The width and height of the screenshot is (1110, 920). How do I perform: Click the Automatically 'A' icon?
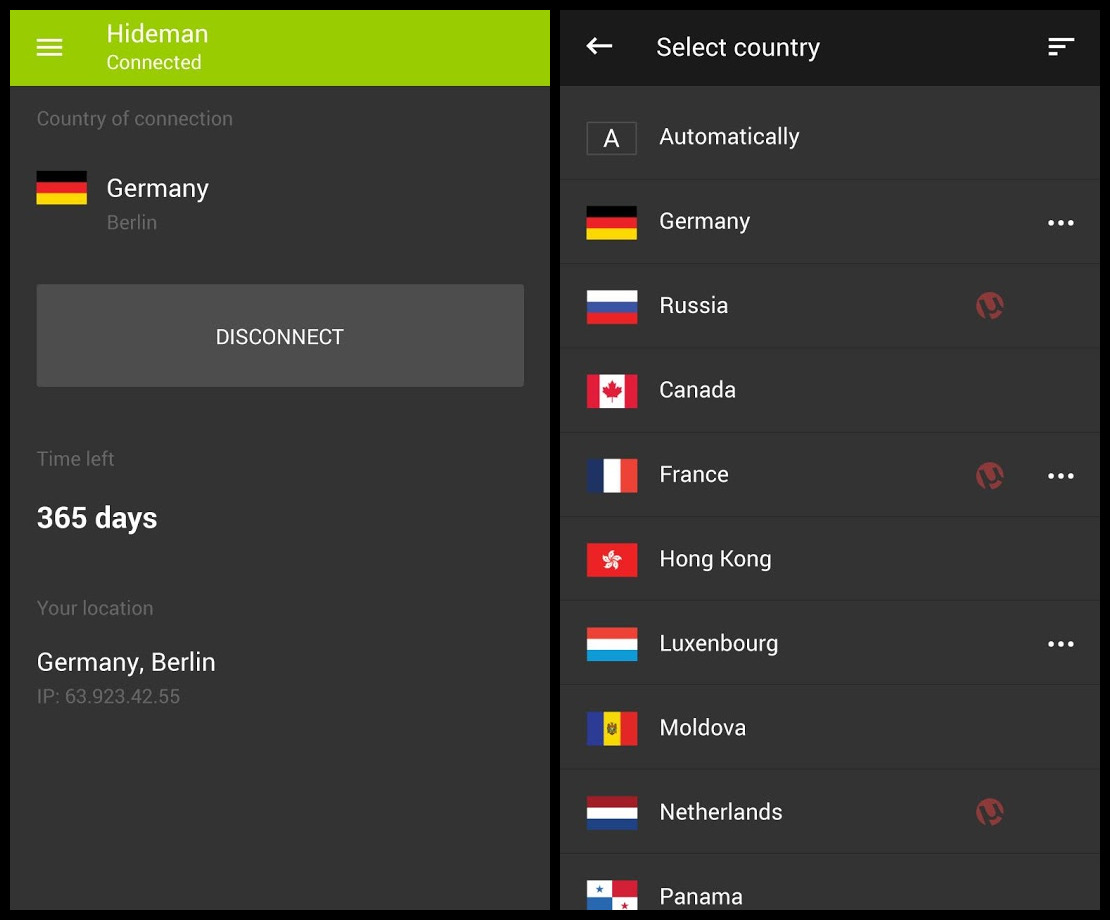coord(612,138)
